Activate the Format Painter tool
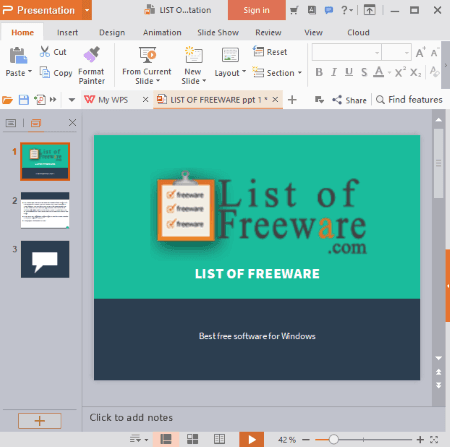This screenshot has height=447, width=450. [x=91, y=66]
